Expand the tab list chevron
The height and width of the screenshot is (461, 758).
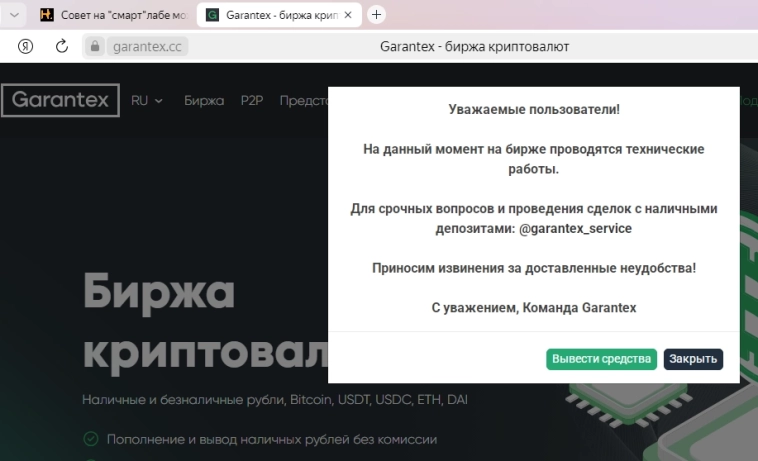coord(15,15)
